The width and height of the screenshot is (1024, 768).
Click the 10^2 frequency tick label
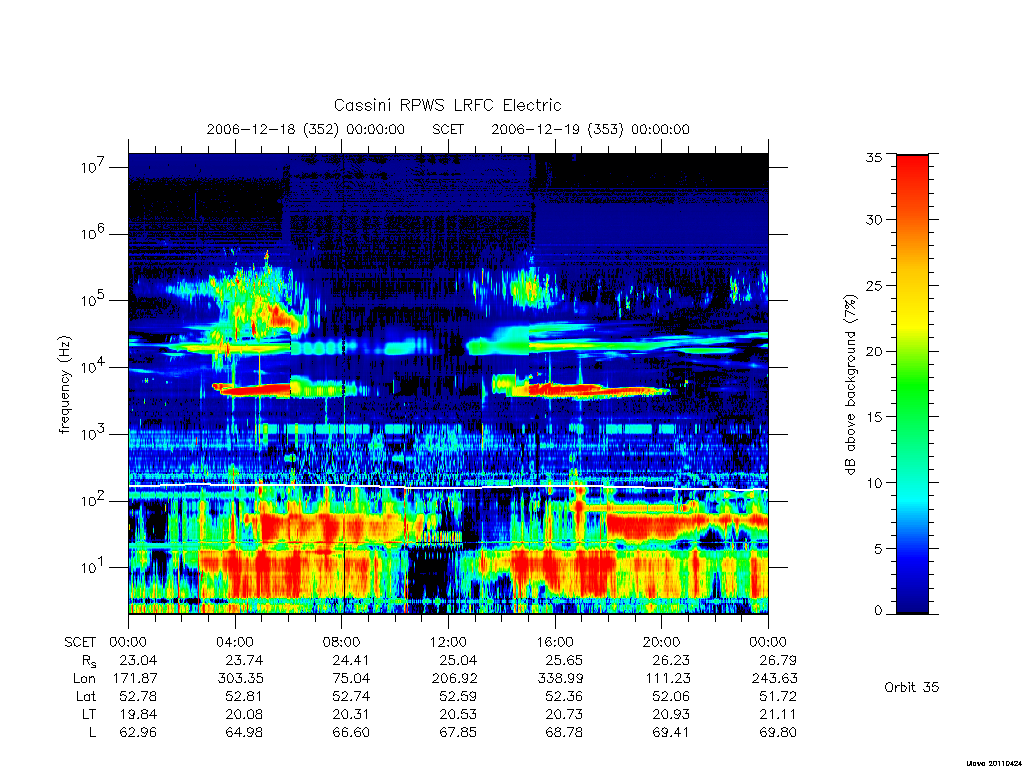pos(93,501)
